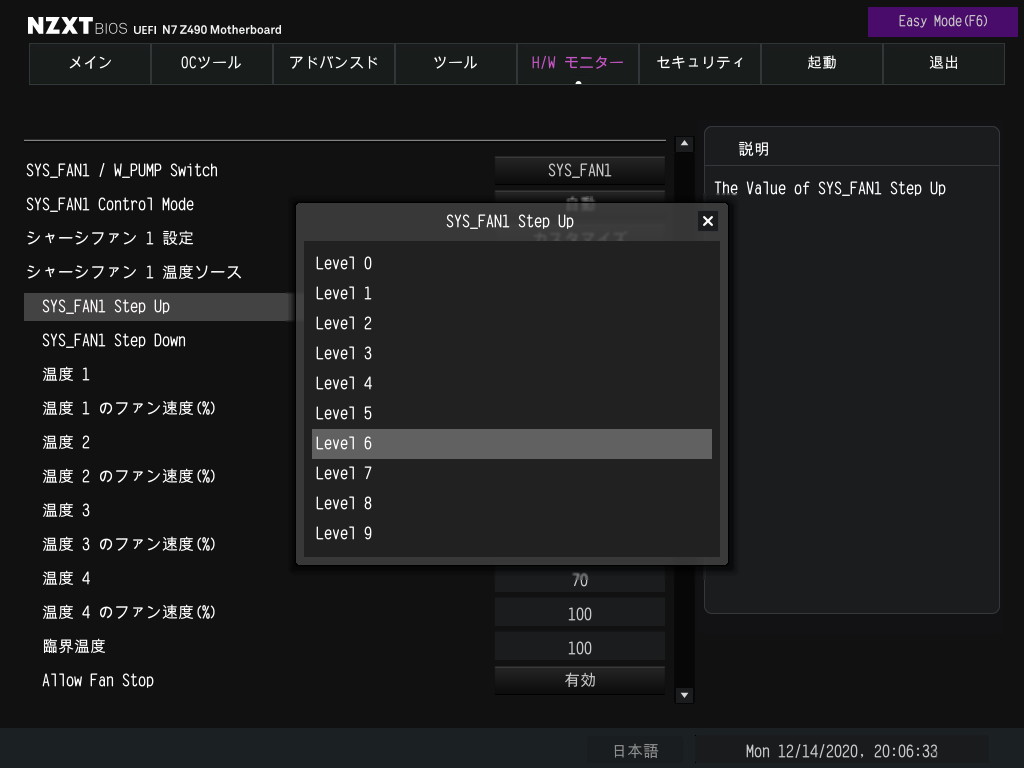The height and width of the screenshot is (768, 1024).
Task: Click scrollbar up arrow
Action: click(x=684, y=144)
